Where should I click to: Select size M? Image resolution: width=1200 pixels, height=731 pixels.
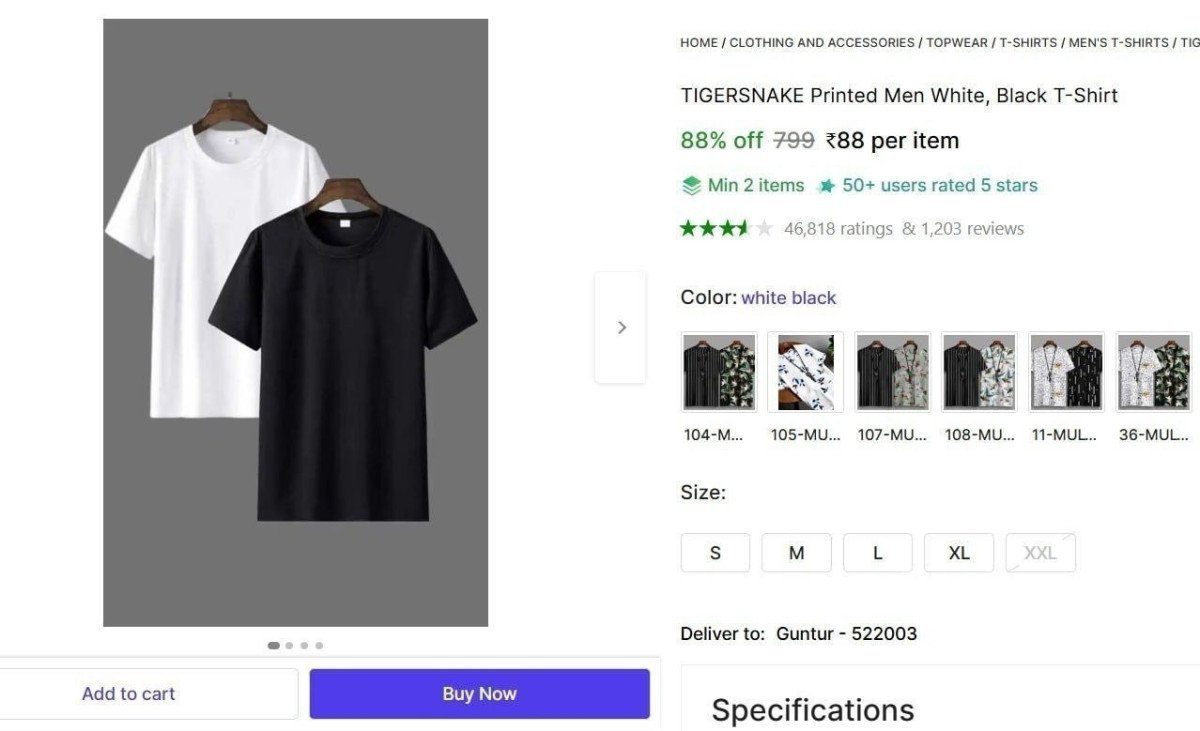(x=796, y=552)
